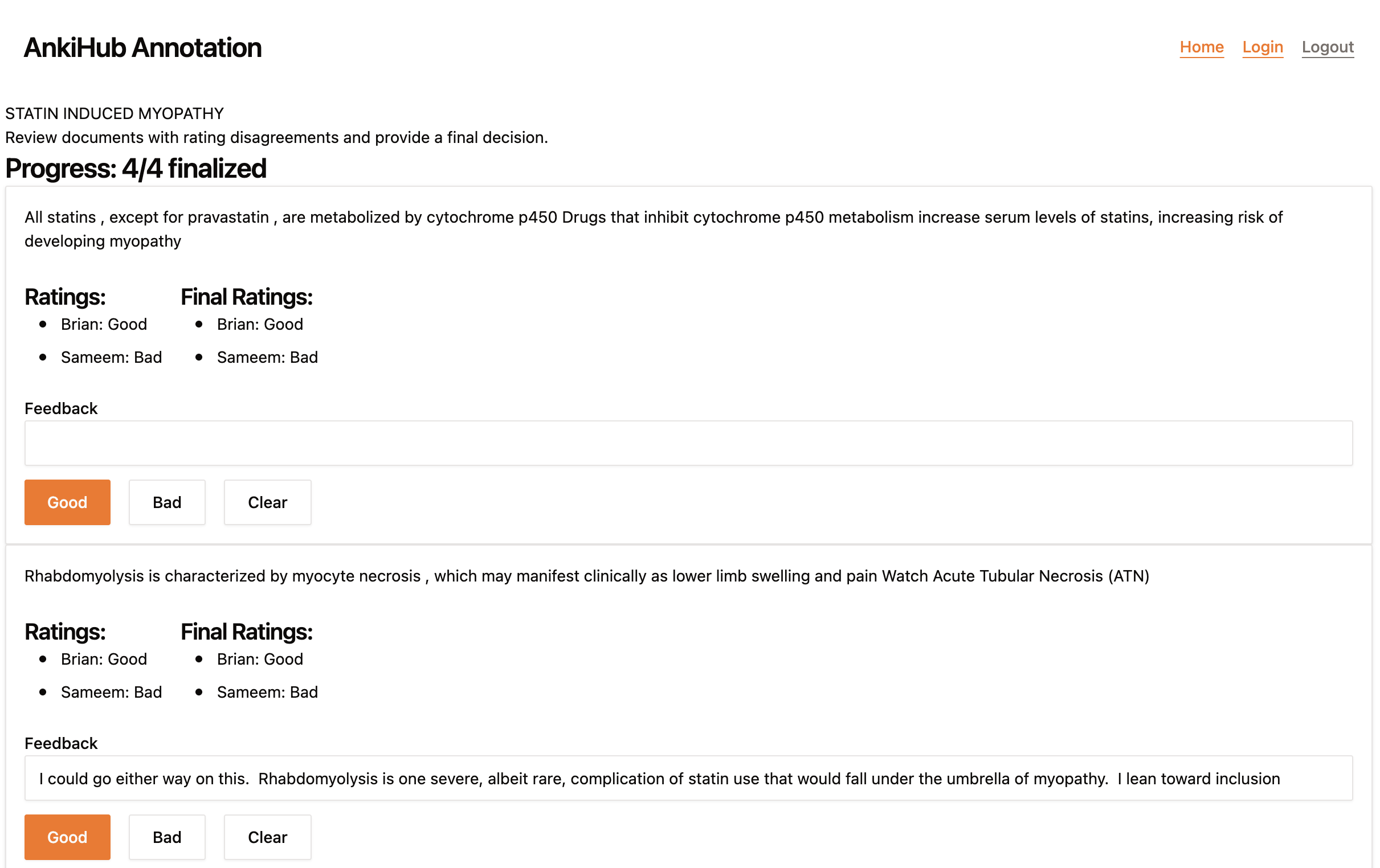The width and height of the screenshot is (1380, 868).
Task: Click the STATIN INDUCED MYOPATHY project title
Action: click(x=115, y=113)
